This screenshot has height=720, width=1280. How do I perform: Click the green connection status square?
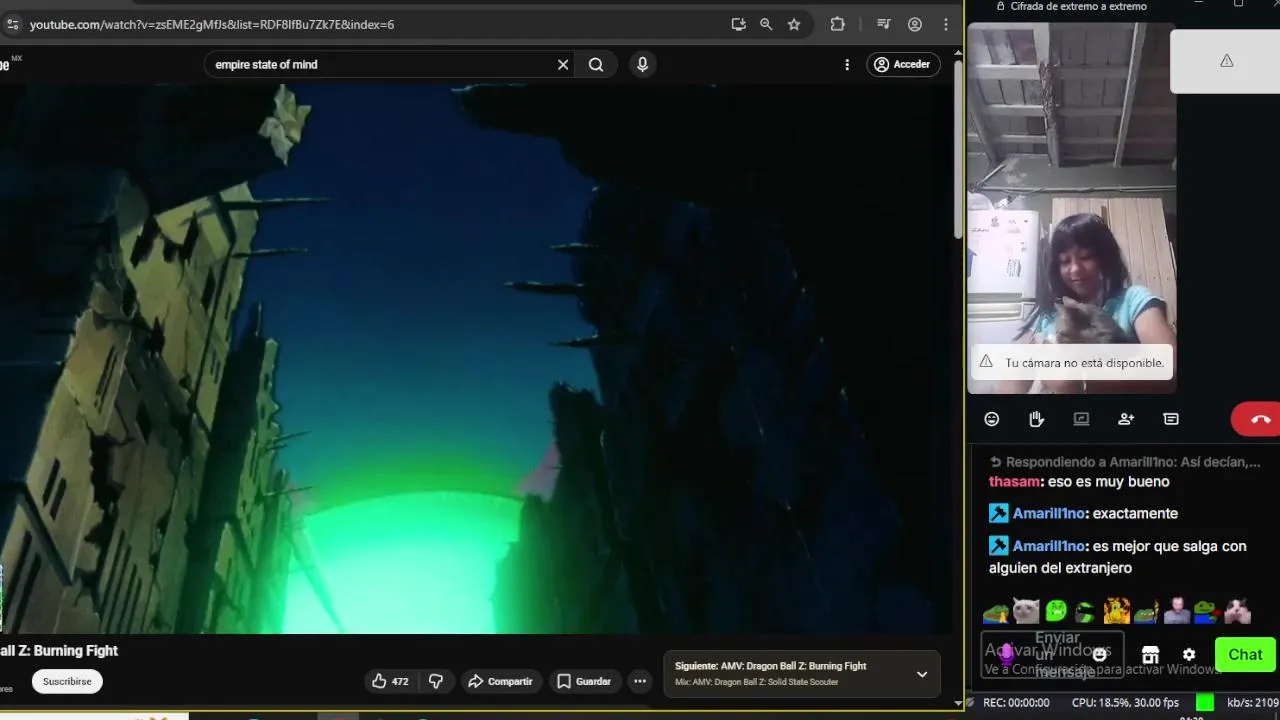[x=1205, y=703]
